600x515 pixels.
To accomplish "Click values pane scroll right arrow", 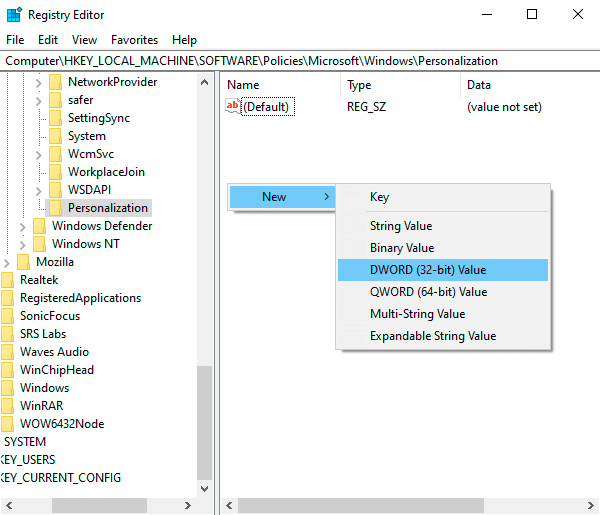I will click(590, 505).
